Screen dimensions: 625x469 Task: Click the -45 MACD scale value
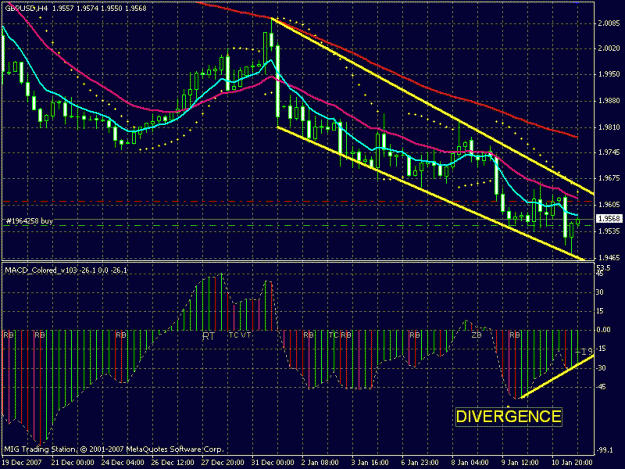tap(600, 387)
